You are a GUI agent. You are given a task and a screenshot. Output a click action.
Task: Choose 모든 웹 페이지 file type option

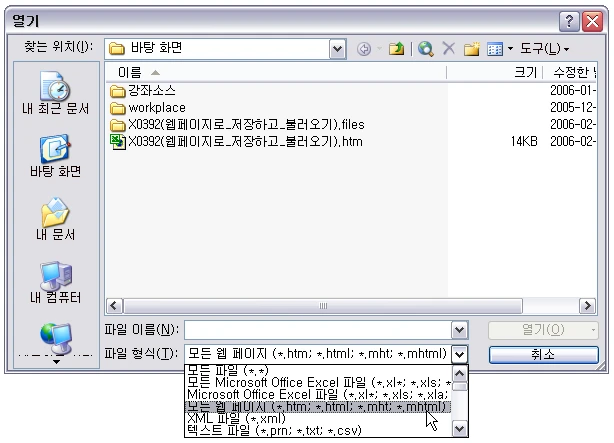tap(318, 407)
